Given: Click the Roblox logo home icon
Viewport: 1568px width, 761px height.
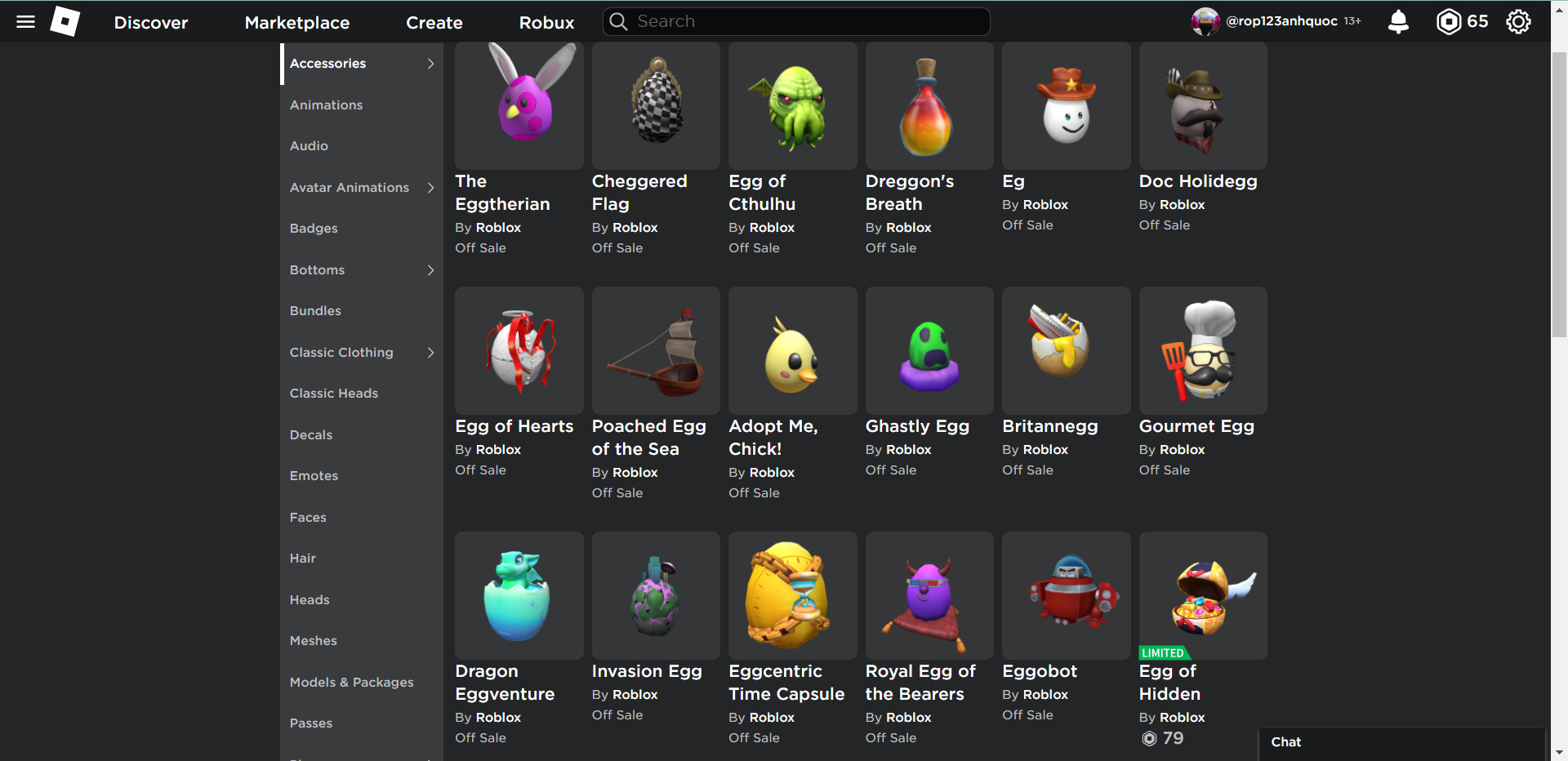Looking at the screenshot, I should pos(65,22).
